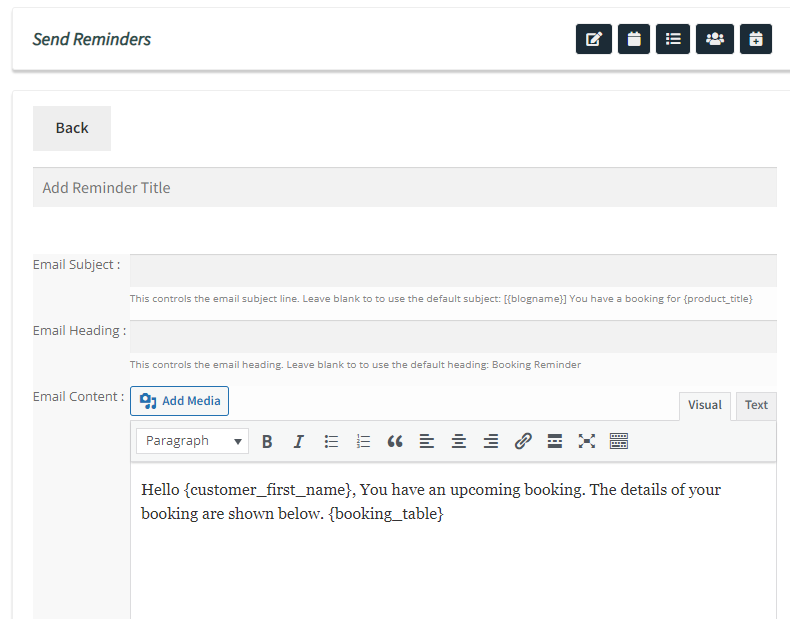Click into the Email Heading field
The height and width of the screenshot is (619, 790).
[x=453, y=336]
